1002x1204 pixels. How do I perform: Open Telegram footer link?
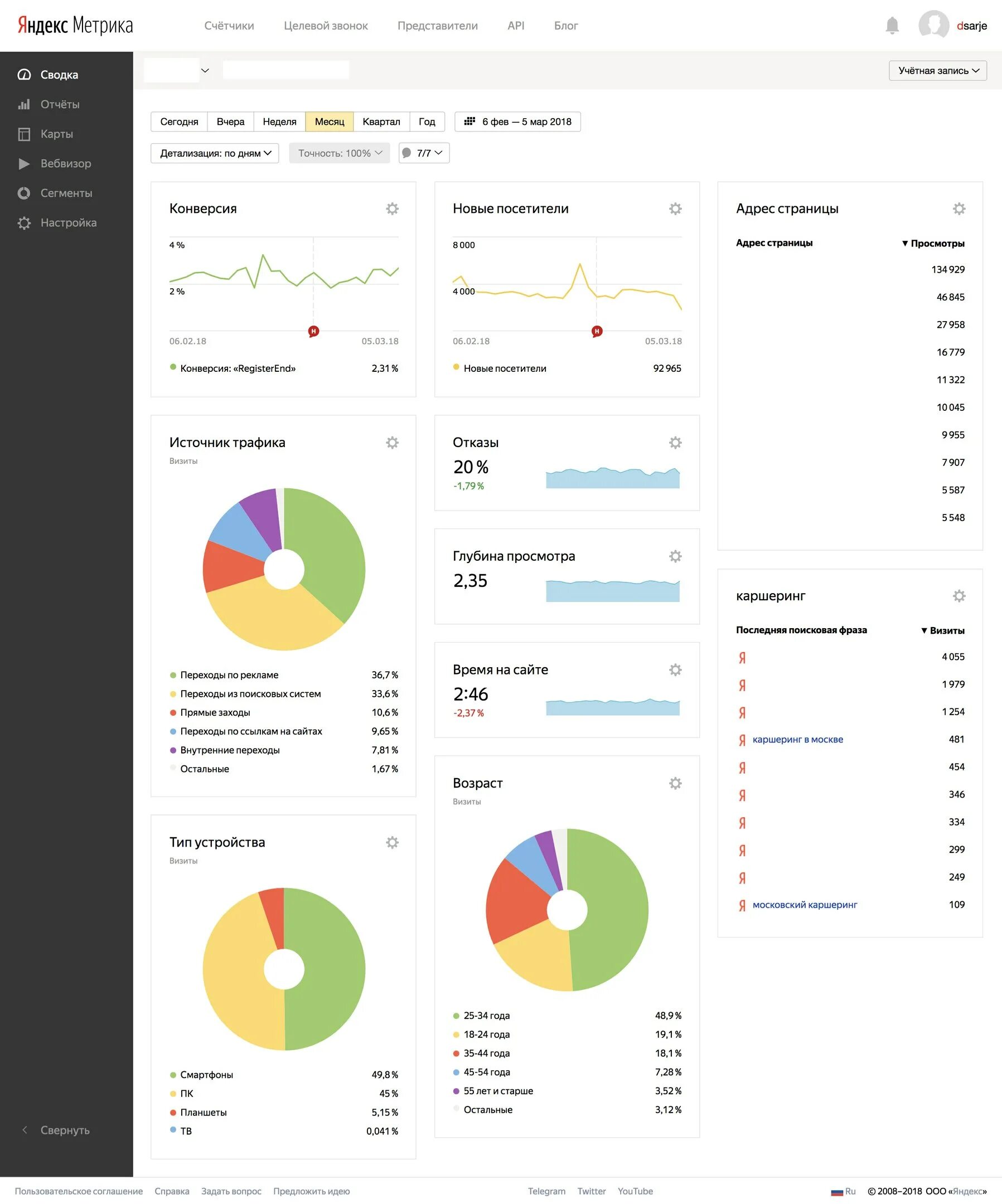coord(546,1191)
